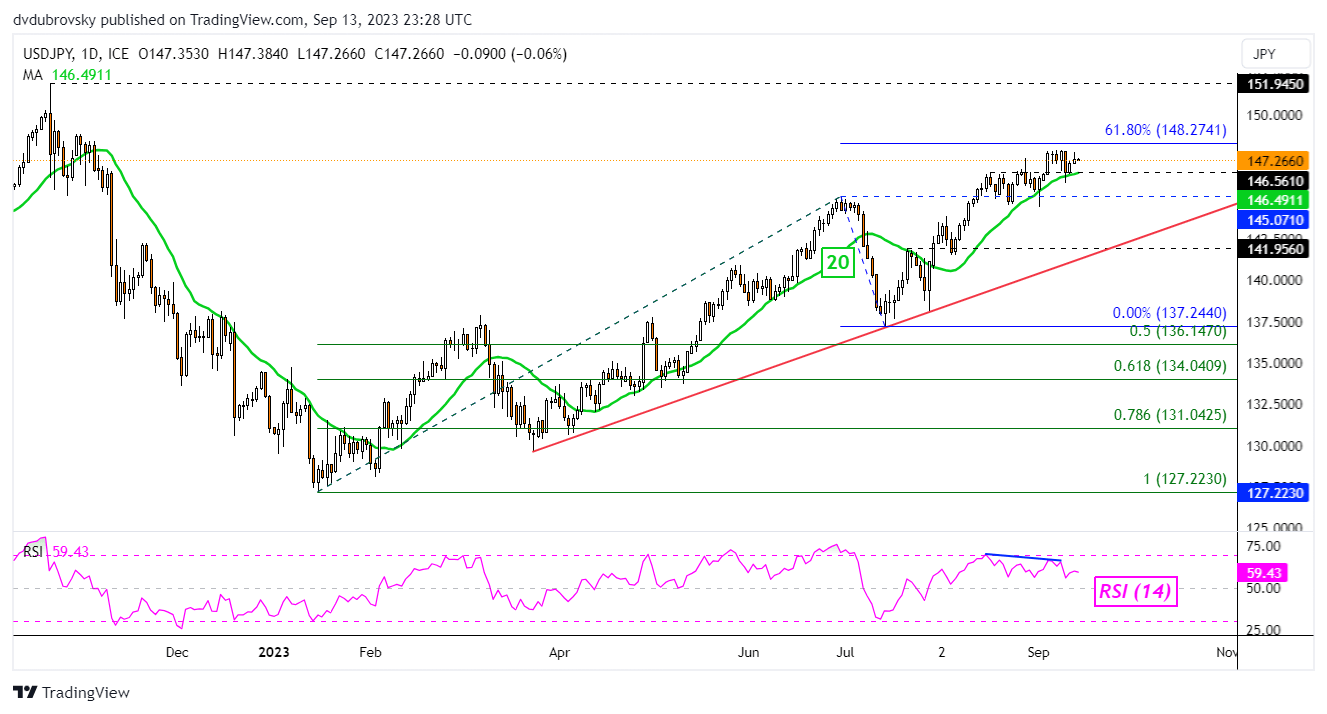This screenshot has width=1327, height=714.
Task: Select the 0.786 (131.0425) retracement label
Action: (x=1169, y=415)
